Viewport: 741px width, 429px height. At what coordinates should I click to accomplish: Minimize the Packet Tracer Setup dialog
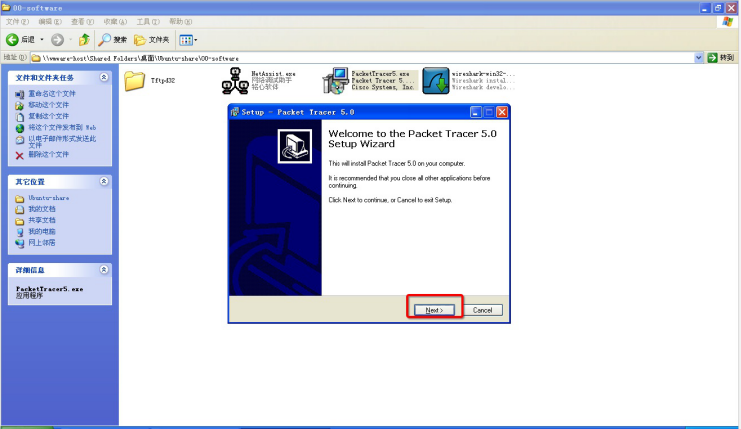(x=475, y=112)
